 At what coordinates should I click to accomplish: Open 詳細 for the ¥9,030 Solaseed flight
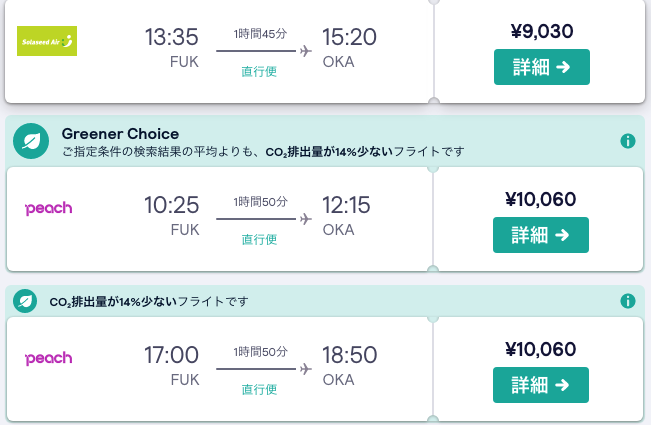pos(542,67)
